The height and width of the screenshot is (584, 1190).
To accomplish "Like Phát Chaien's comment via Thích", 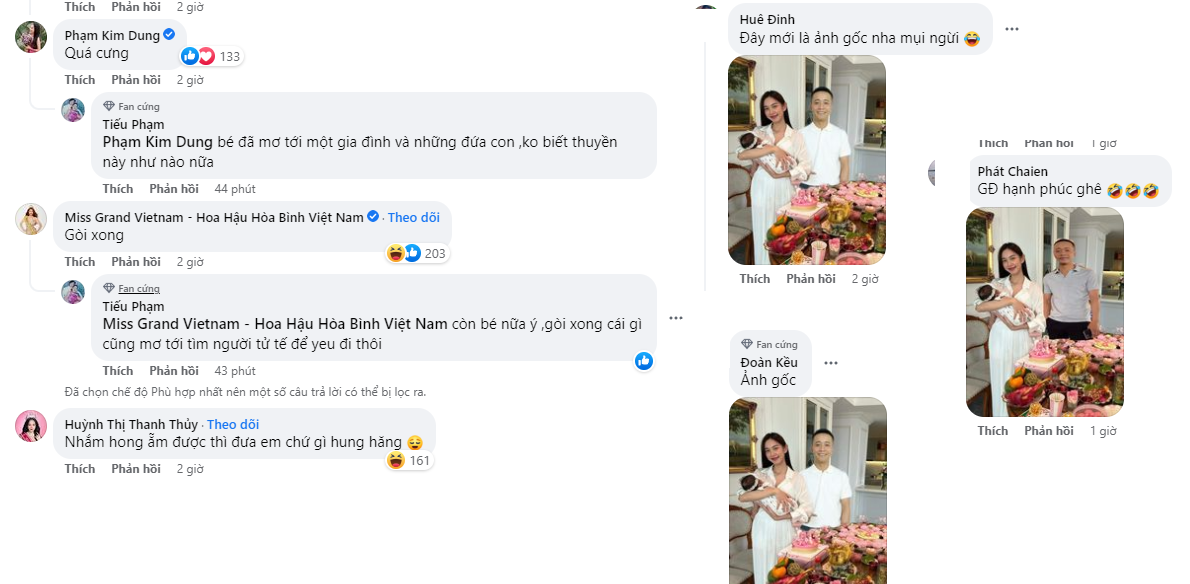I will pos(993,430).
